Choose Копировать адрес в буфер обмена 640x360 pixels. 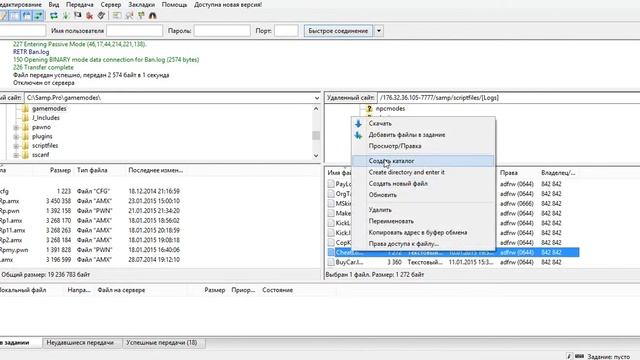pyautogui.click(x=423, y=233)
